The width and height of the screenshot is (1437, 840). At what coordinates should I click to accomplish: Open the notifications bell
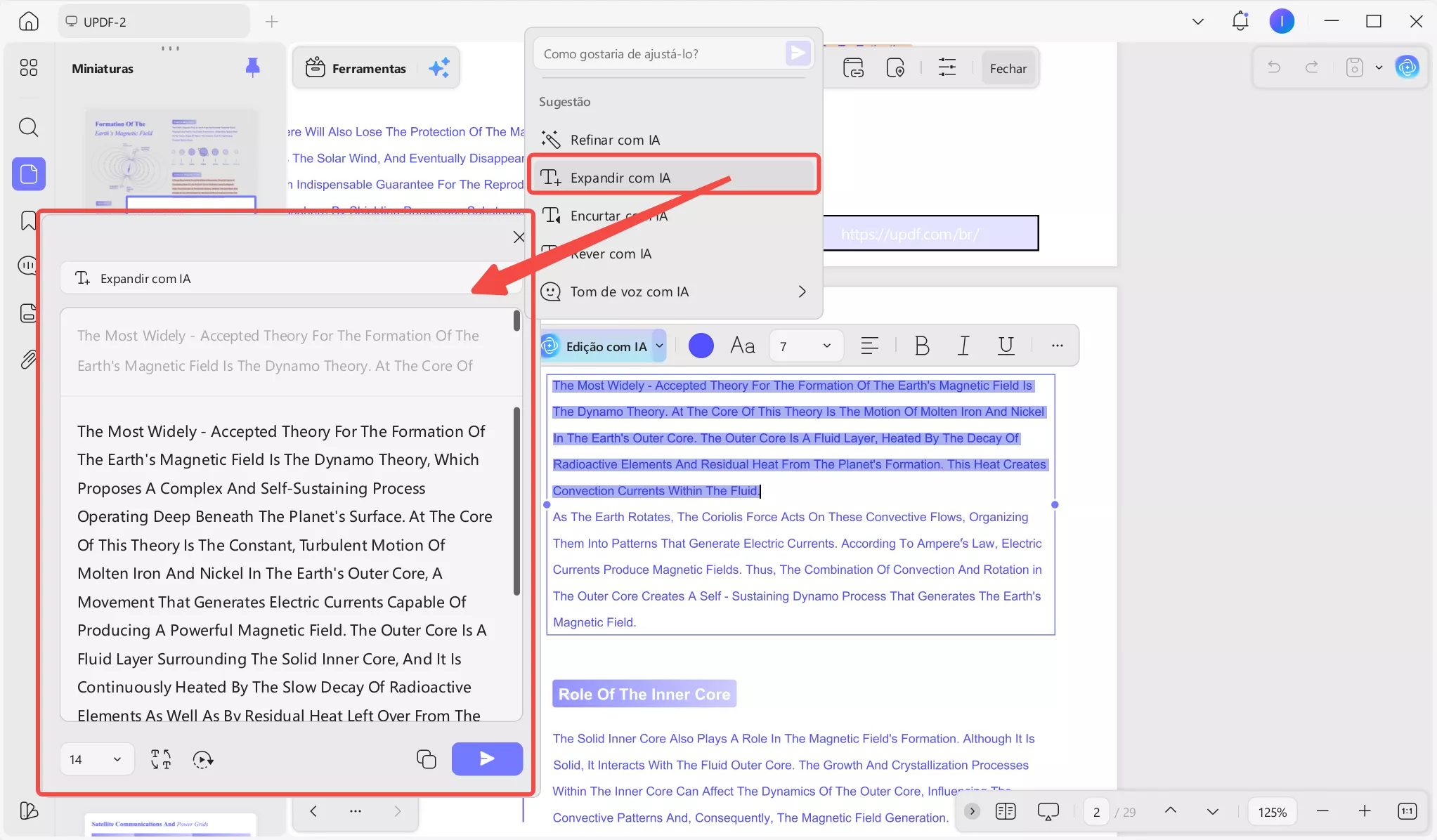[x=1240, y=21]
